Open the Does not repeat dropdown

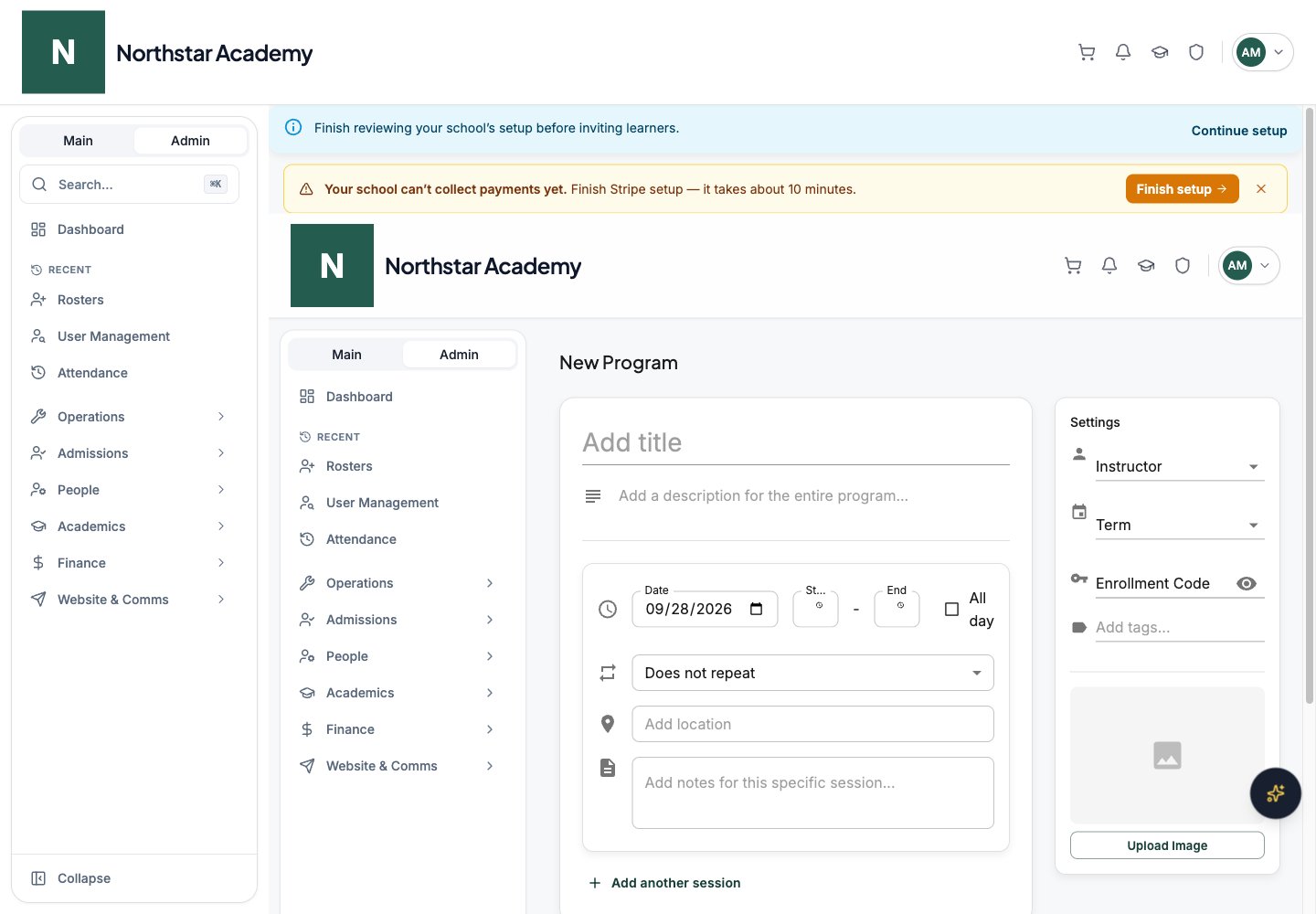[812, 673]
